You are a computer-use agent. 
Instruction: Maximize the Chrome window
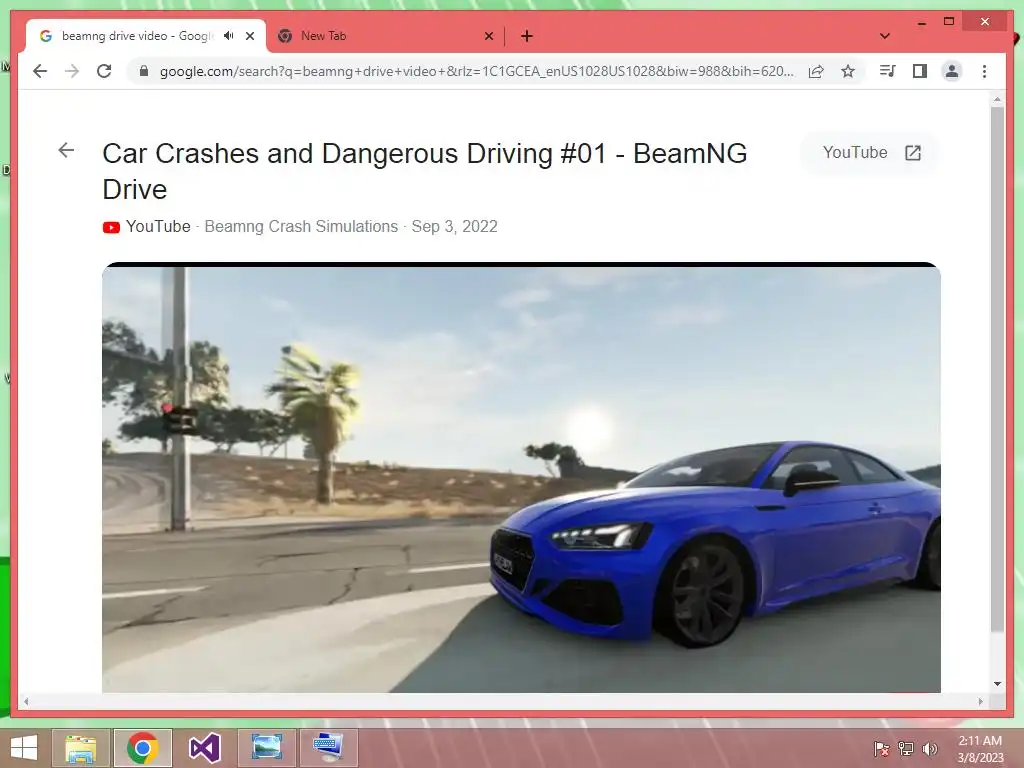[949, 22]
